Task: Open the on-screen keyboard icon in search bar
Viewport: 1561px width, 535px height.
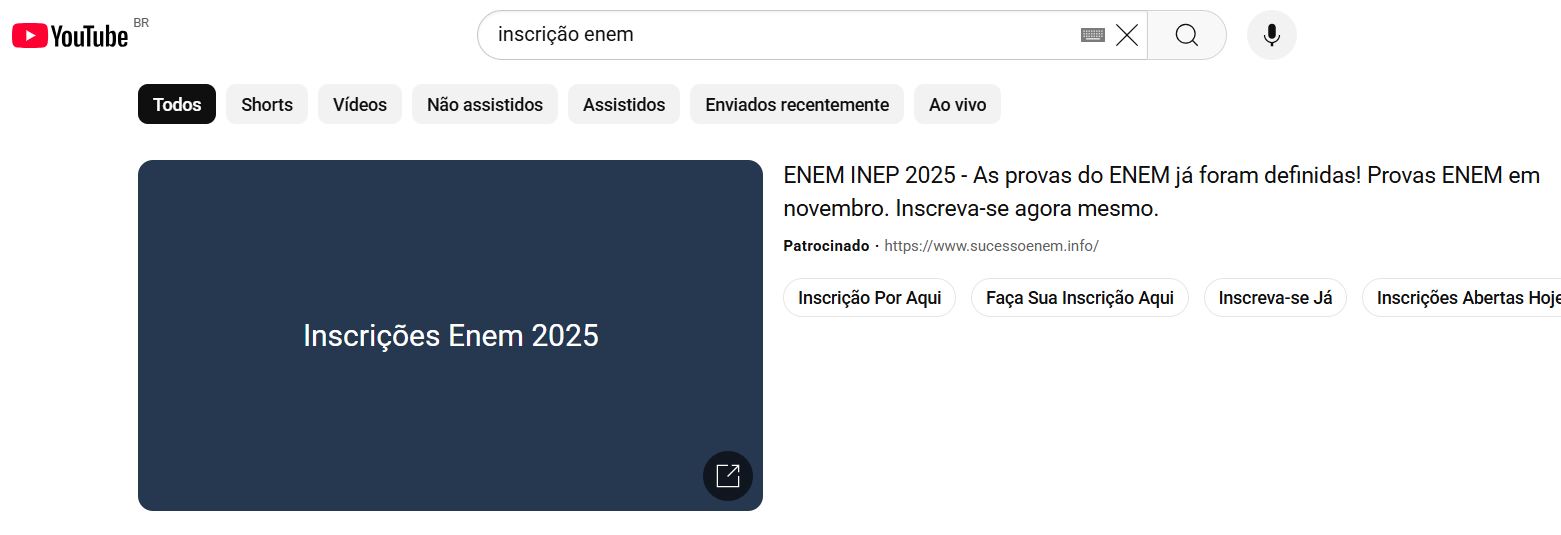Action: pos(1093,35)
